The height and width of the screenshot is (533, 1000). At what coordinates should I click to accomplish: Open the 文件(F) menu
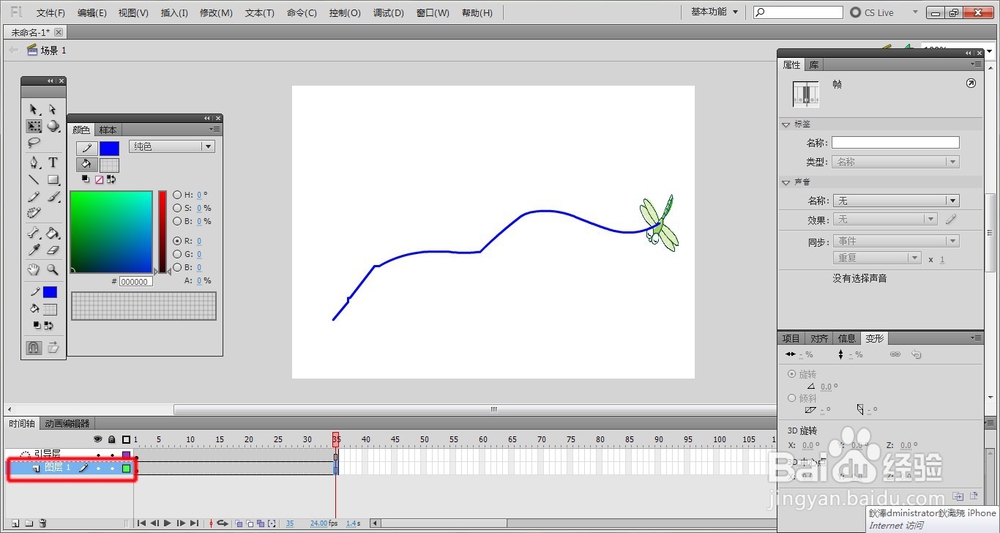click(x=50, y=13)
